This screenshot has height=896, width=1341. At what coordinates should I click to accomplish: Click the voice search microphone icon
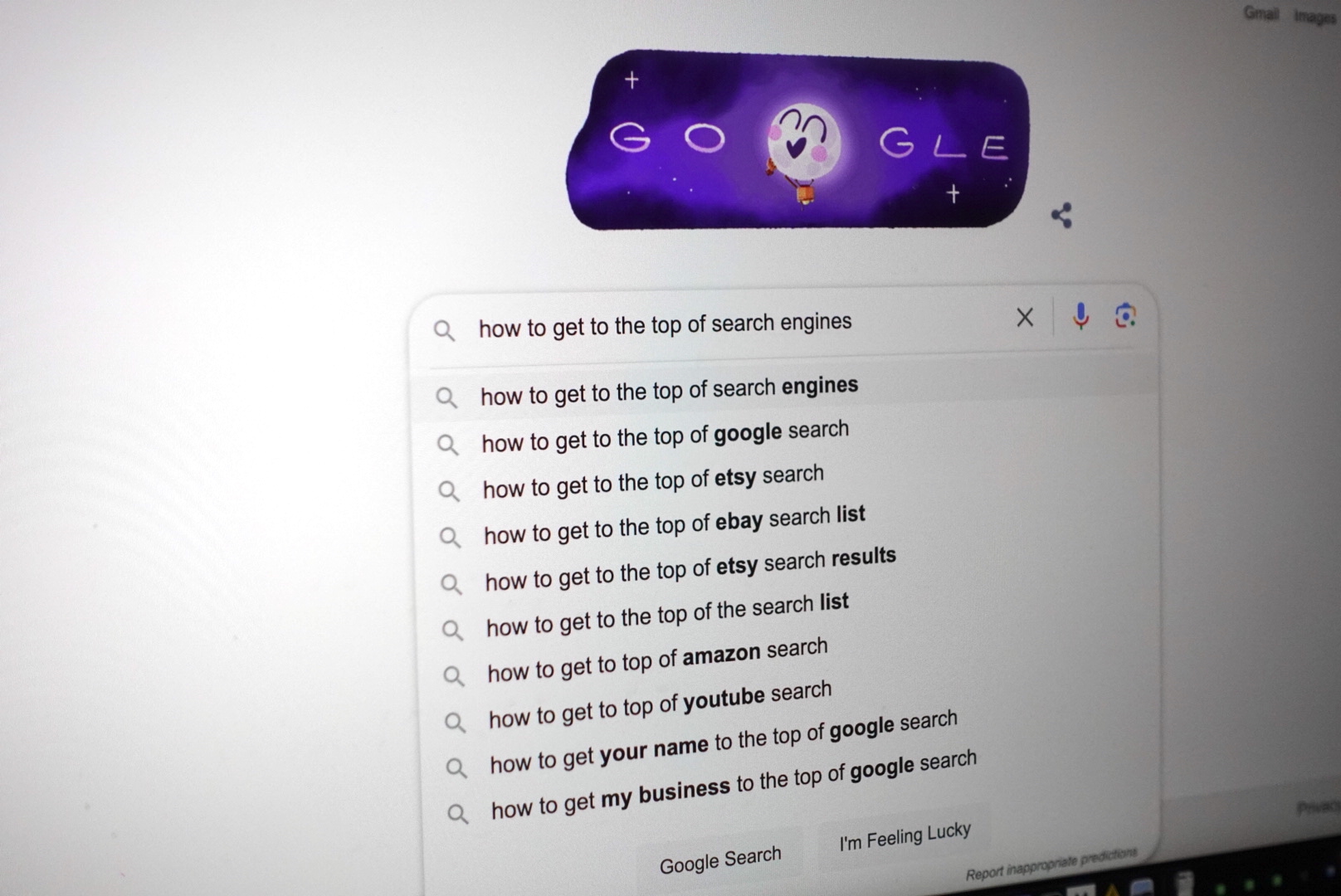click(1080, 316)
